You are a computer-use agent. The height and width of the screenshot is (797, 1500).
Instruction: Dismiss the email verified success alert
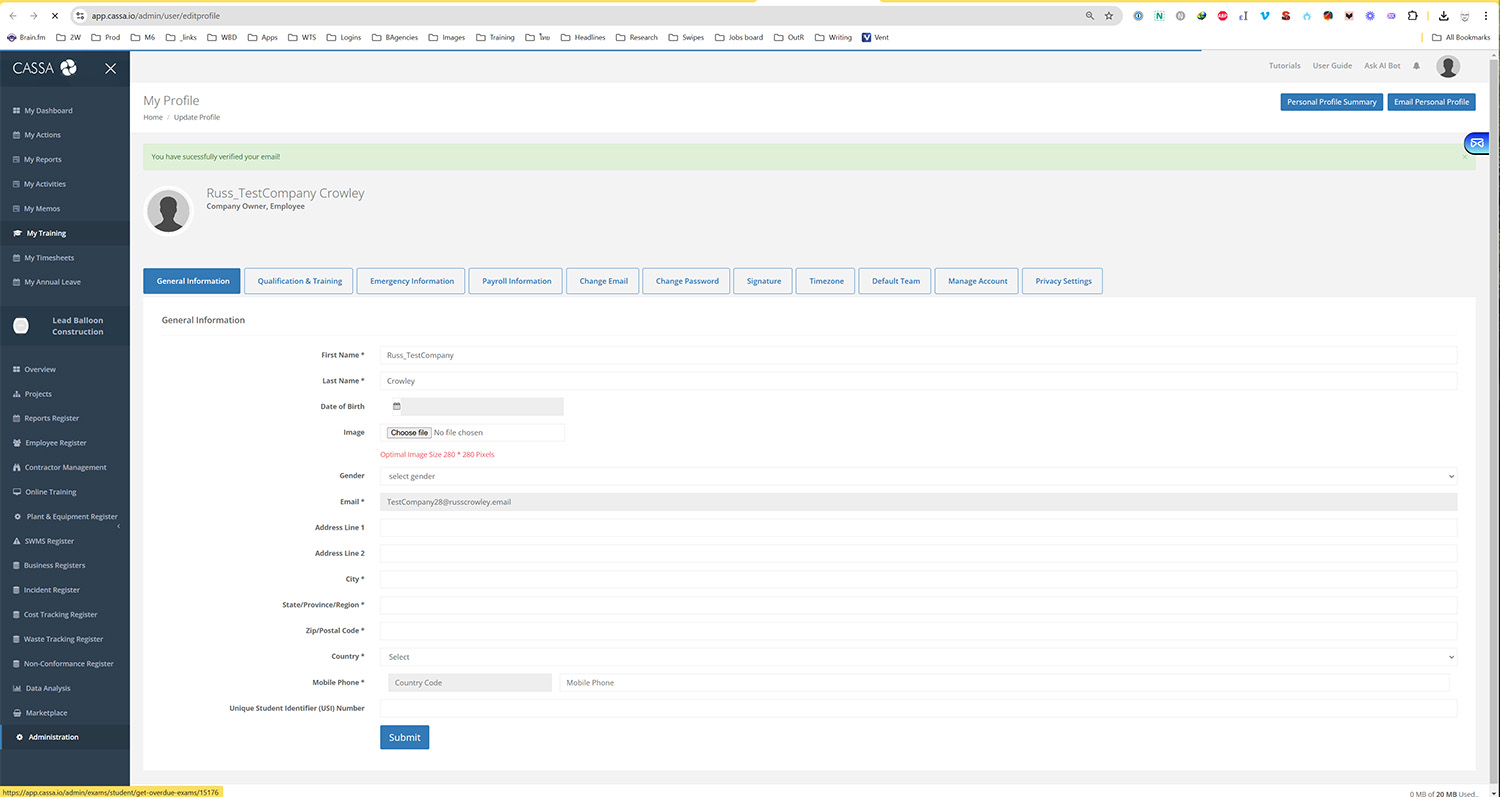coord(1465,157)
